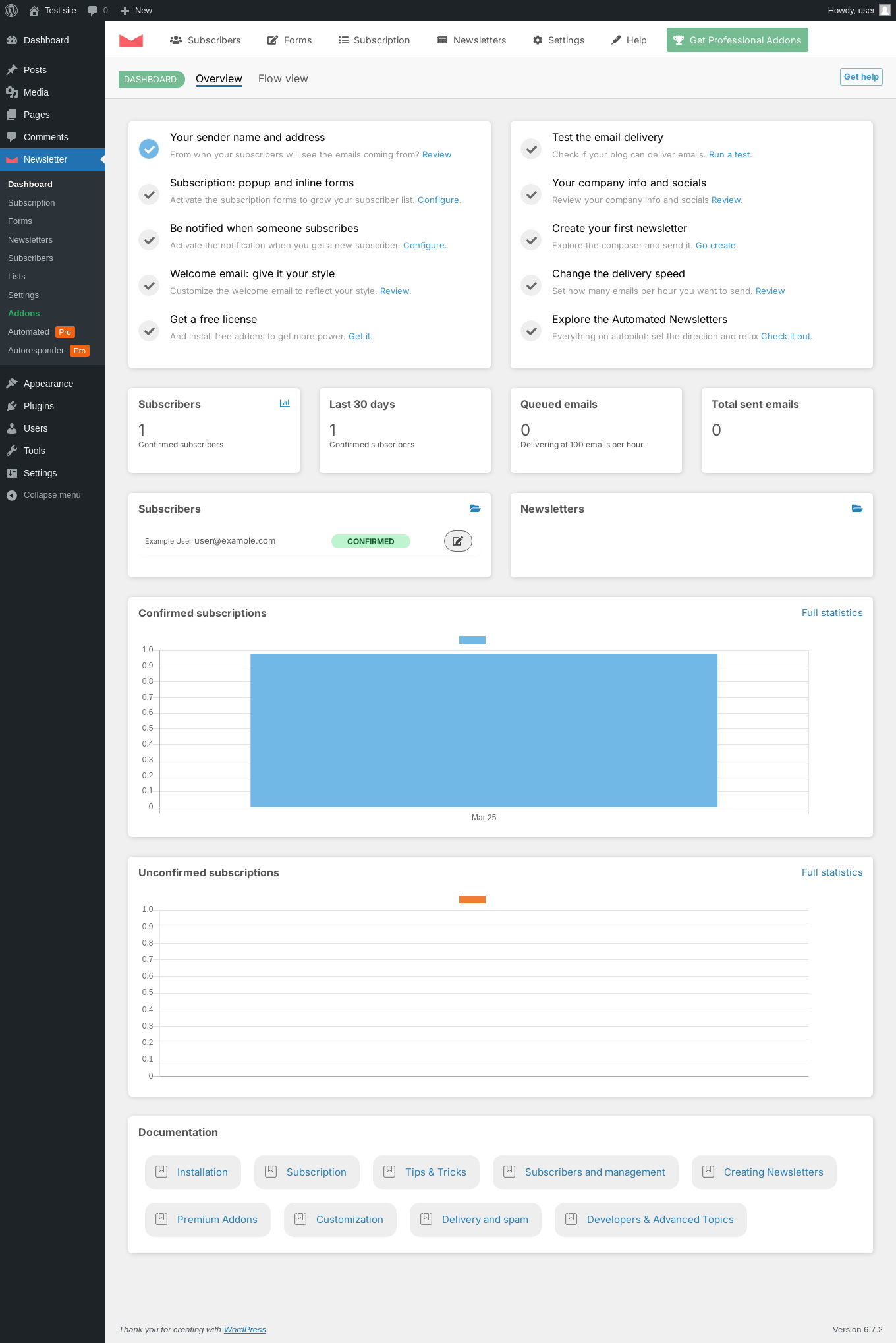Toggle Test the email delivery checkmark
The image size is (896, 1343).
click(531, 149)
